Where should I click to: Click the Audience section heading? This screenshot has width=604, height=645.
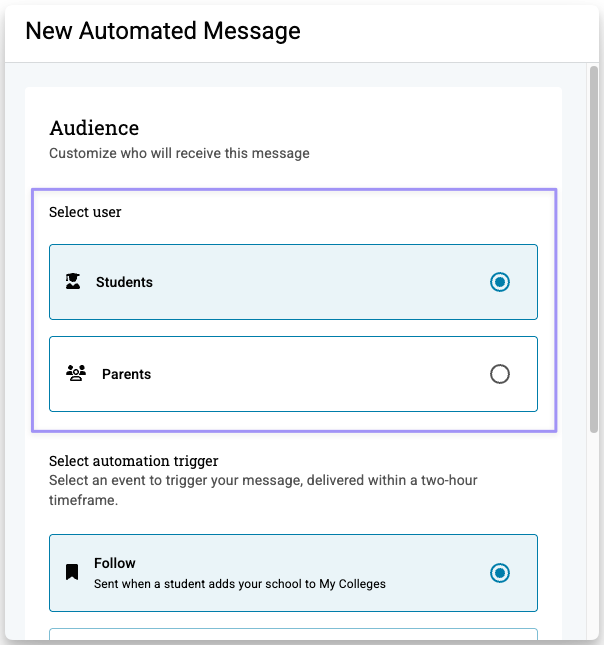click(x=94, y=128)
